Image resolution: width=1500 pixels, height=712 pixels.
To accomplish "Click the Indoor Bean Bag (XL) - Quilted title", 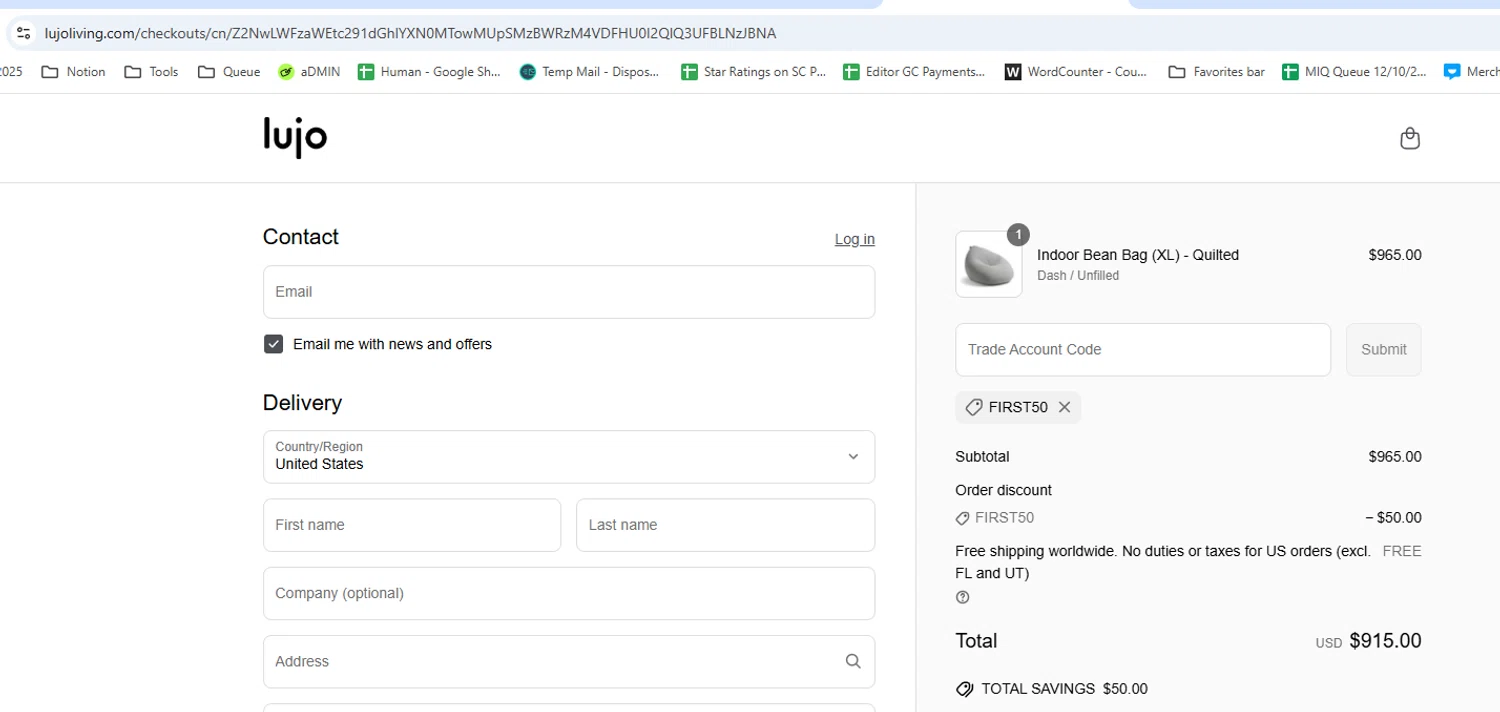I will click(x=1138, y=255).
